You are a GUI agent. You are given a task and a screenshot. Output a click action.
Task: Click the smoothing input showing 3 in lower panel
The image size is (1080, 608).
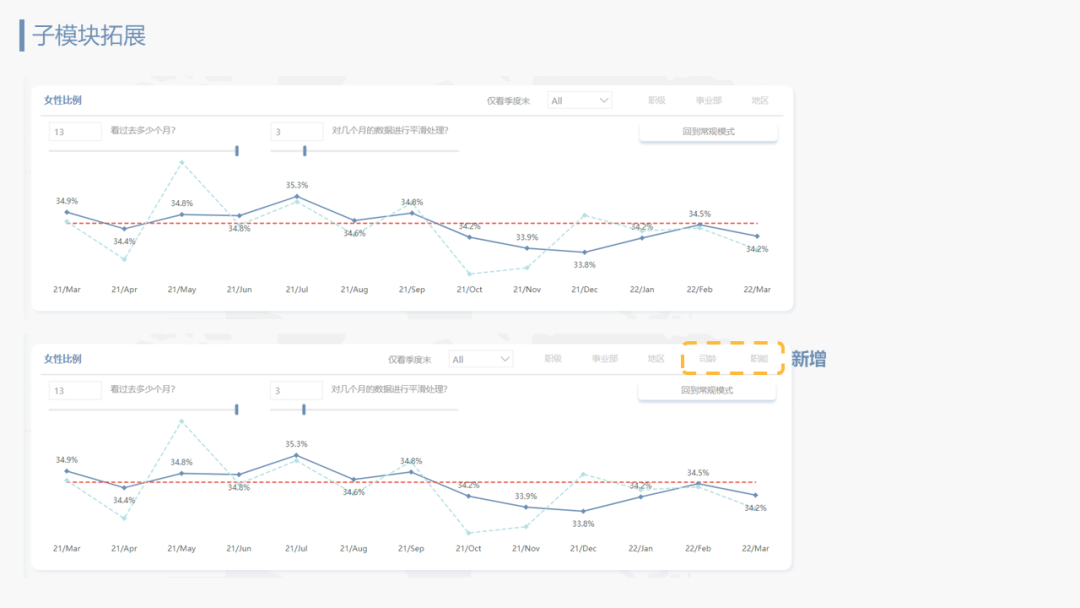(x=295, y=391)
